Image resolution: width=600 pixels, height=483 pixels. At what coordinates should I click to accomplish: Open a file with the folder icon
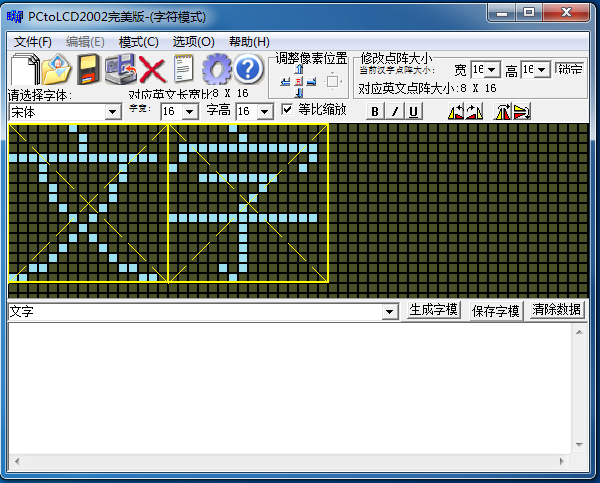pos(56,69)
